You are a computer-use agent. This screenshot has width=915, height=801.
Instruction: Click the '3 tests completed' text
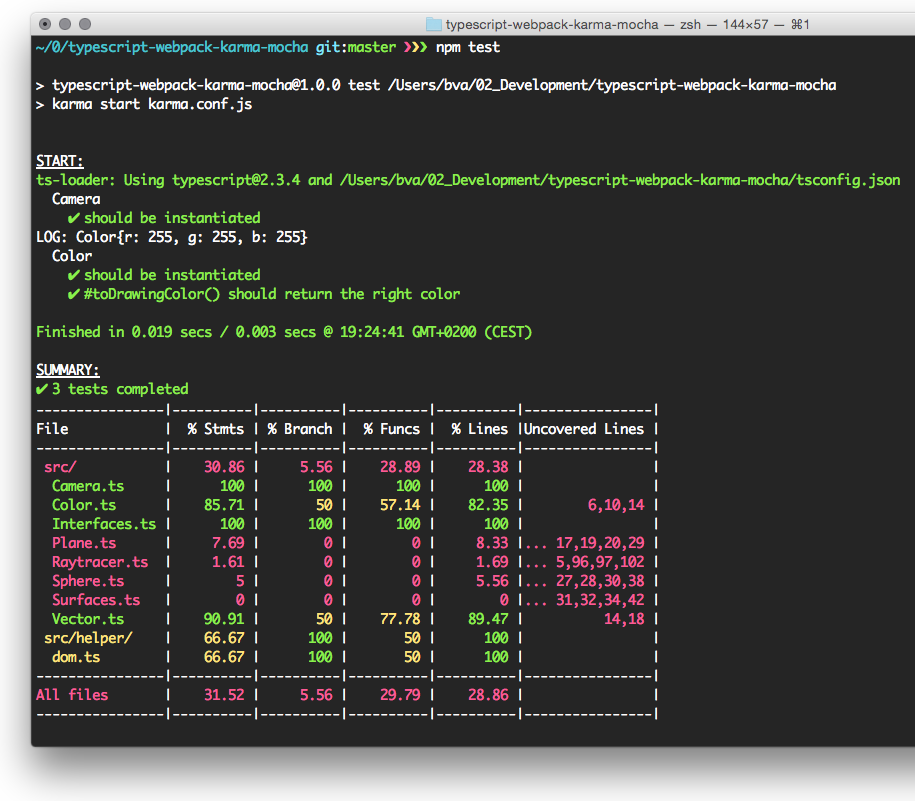click(x=120, y=389)
